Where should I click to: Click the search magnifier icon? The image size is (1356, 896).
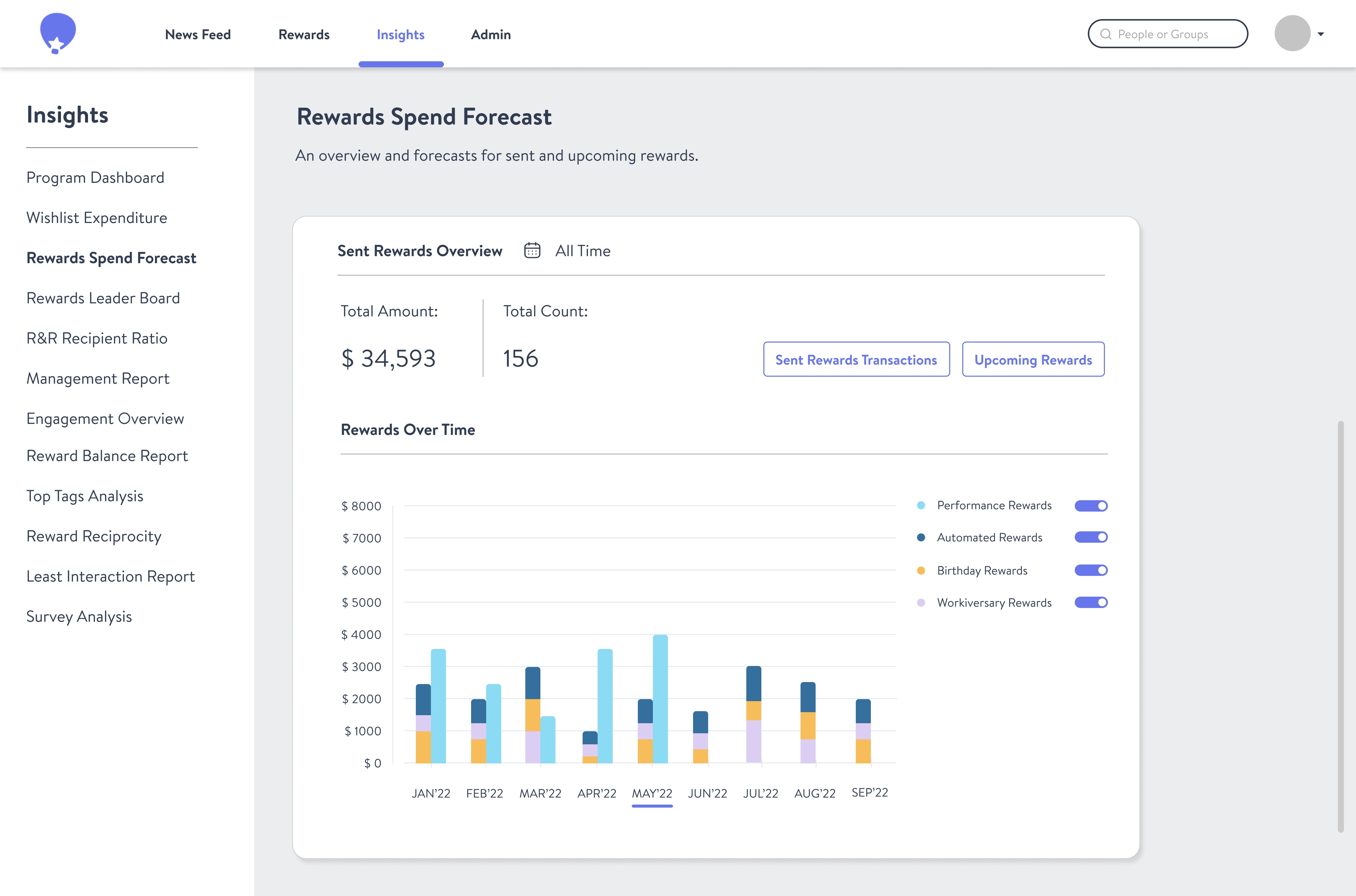tap(1106, 34)
